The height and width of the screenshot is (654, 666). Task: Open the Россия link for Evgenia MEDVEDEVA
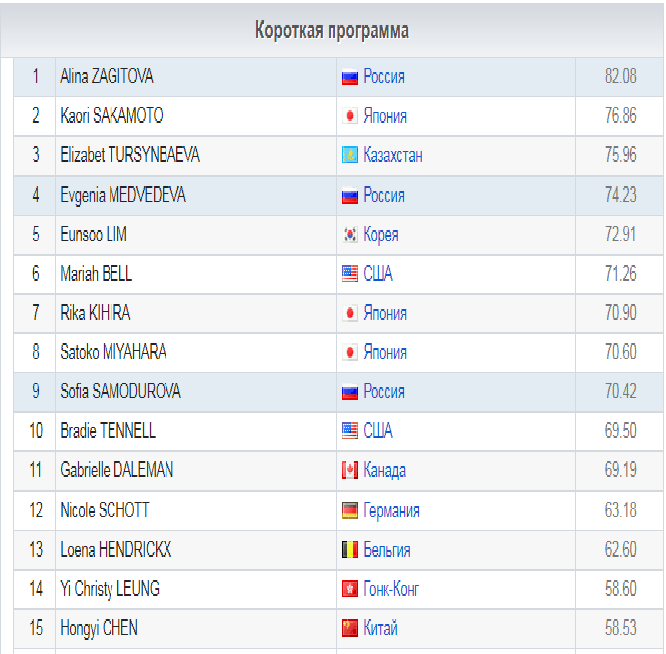pyautogui.click(x=384, y=195)
